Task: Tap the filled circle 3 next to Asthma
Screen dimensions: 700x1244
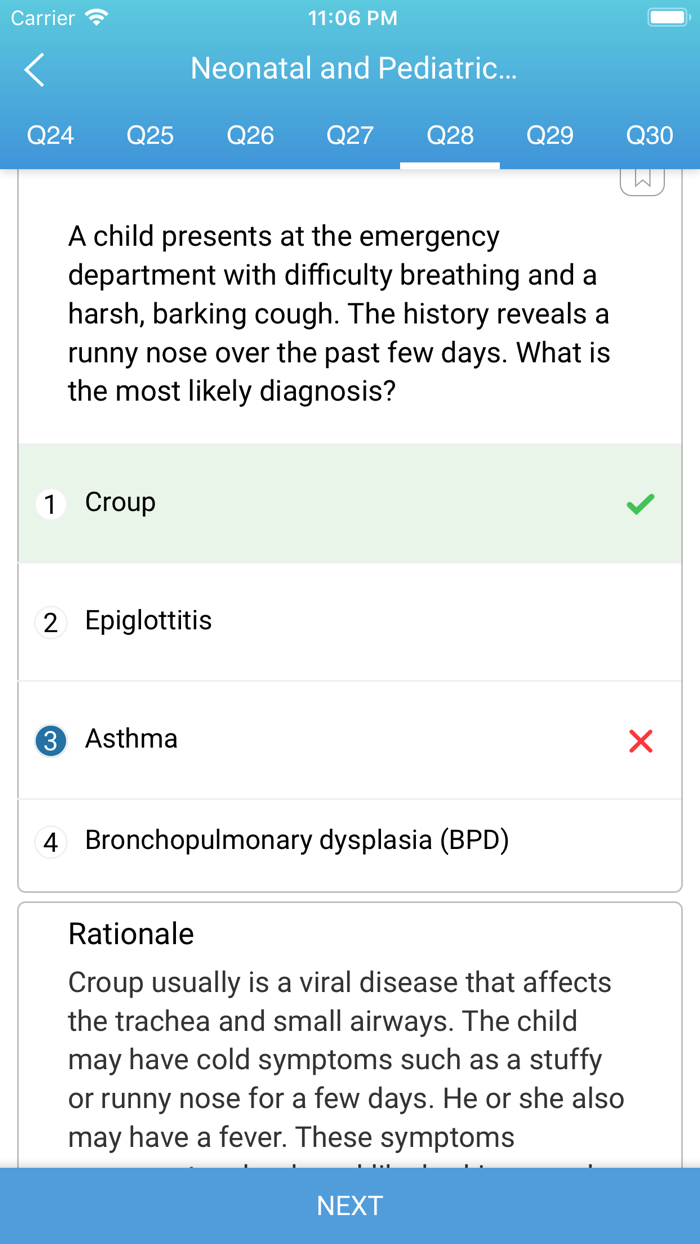Action: coord(50,738)
